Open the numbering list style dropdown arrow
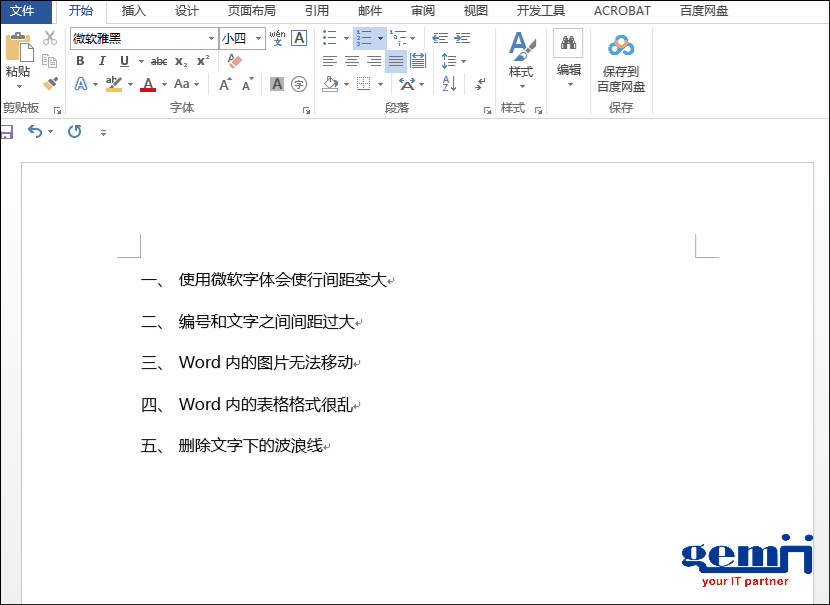This screenshot has height=605, width=830. click(x=380, y=38)
